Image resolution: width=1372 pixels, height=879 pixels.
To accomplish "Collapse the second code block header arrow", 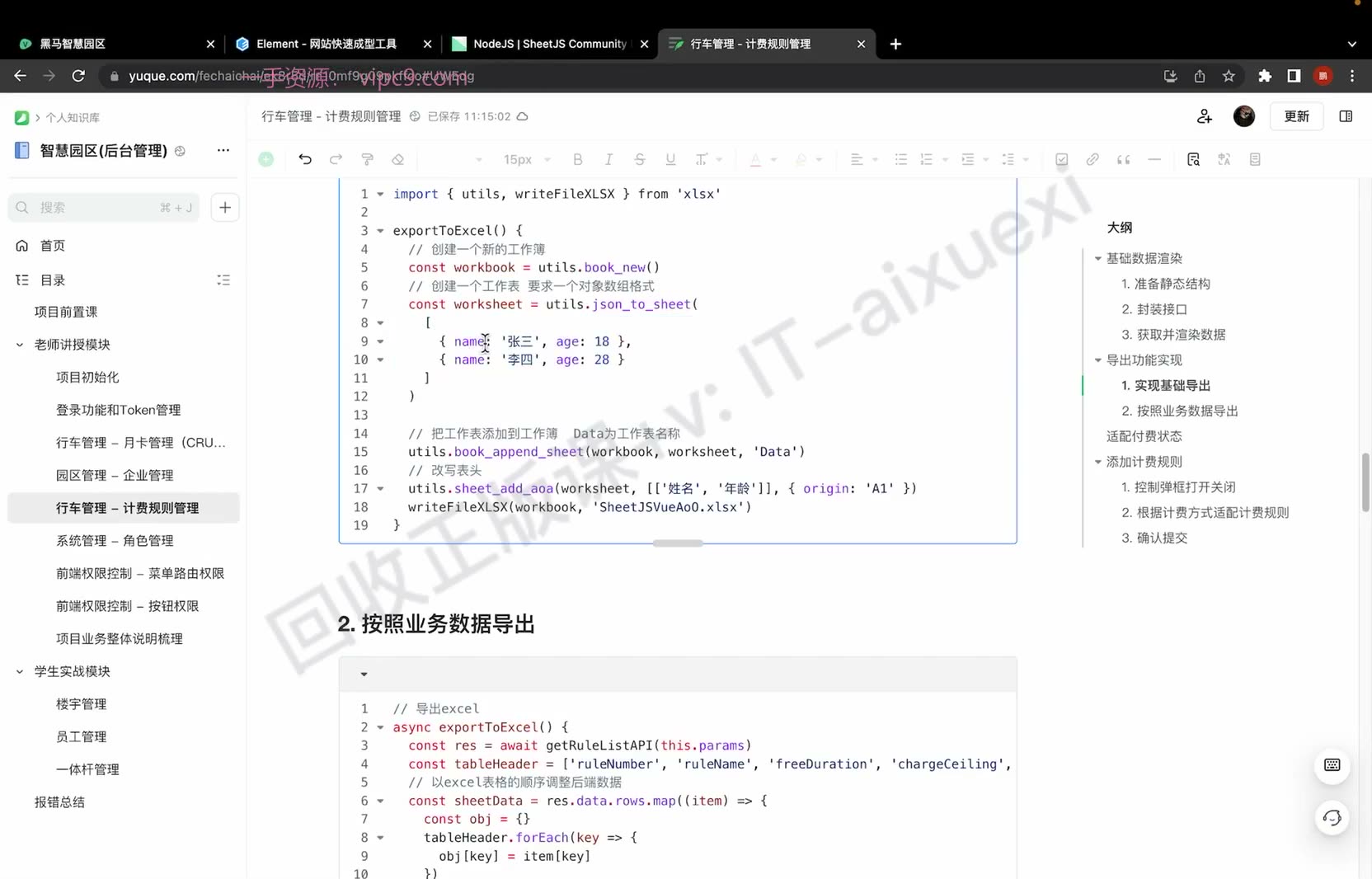I will pos(364,675).
